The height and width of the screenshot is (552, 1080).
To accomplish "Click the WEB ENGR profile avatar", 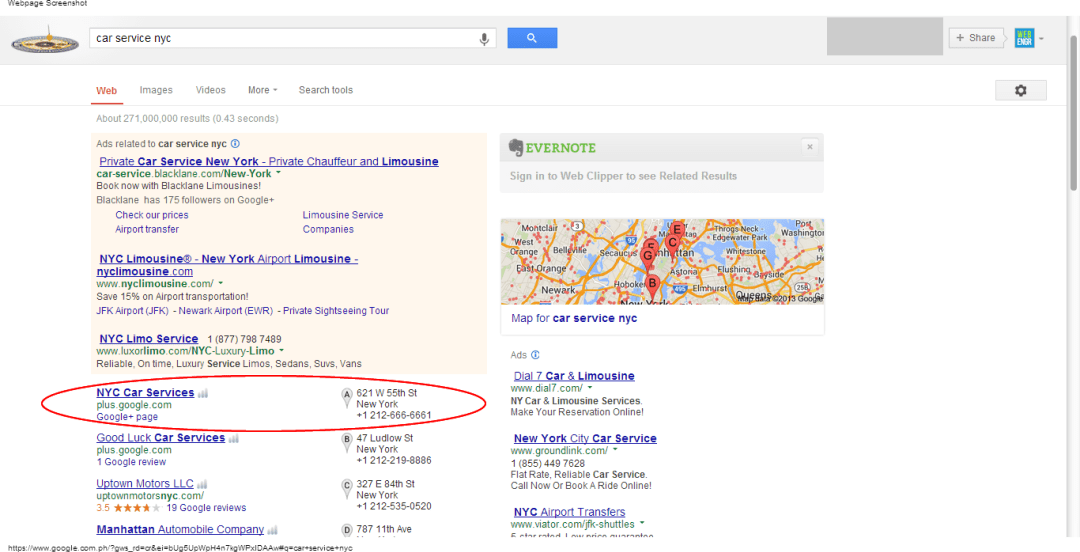I will (1024, 39).
